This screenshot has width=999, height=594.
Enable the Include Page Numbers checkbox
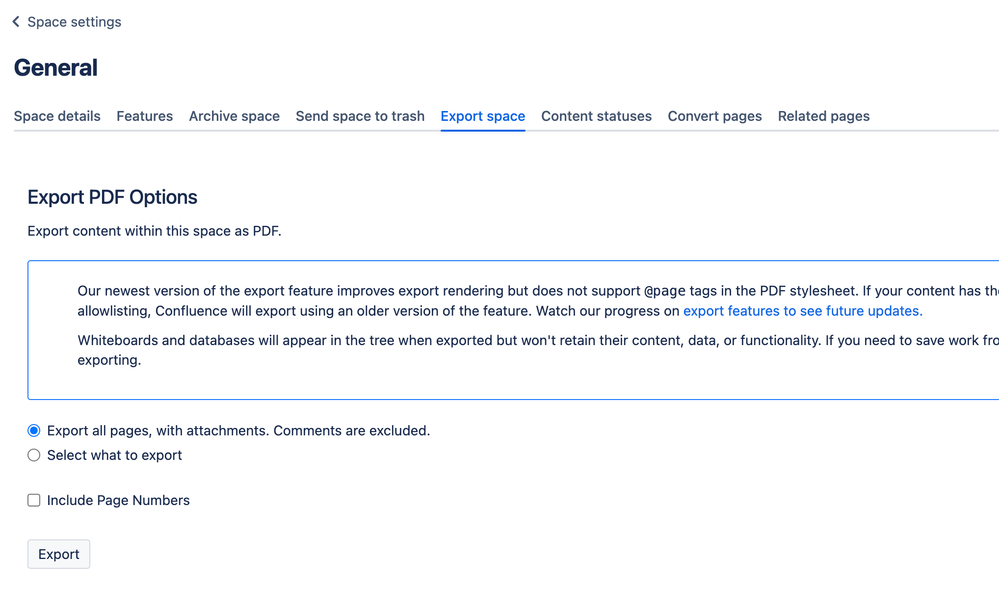pyautogui.click(x=33, y=500)
